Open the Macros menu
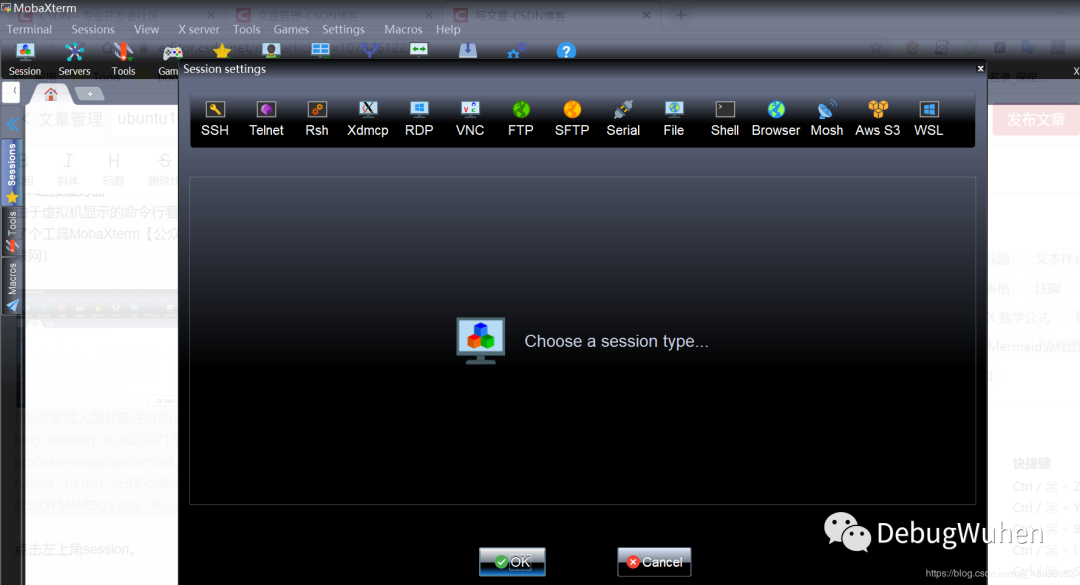Image resolution: width=1080 pixels, height=585 pixels. [403, 30]
